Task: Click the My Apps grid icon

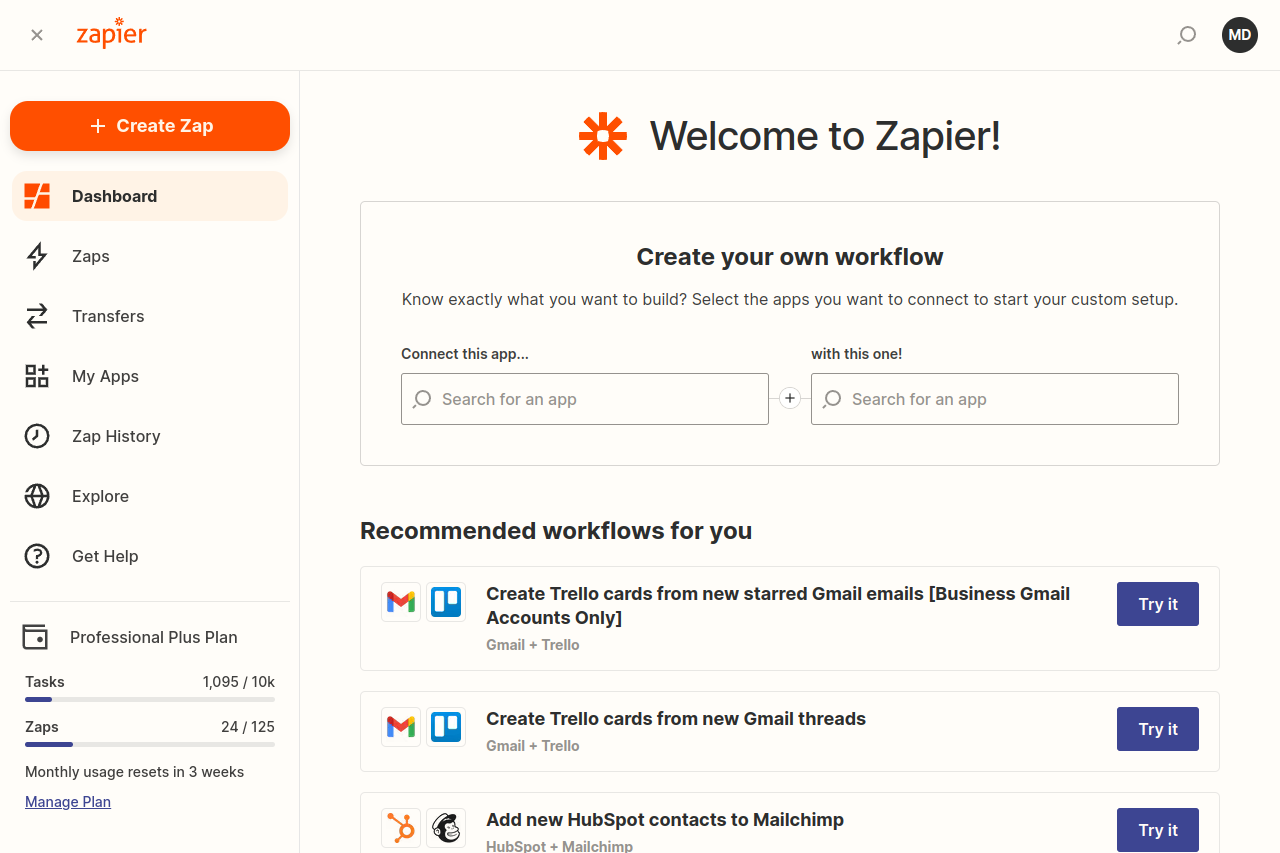Action: (x=37, y=376)
